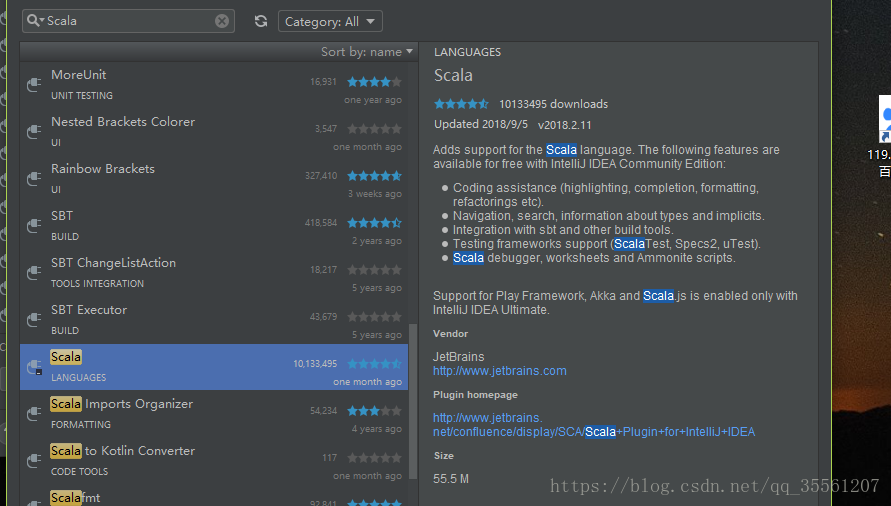Select Scala Imports Organizer entry
The image size is (891, 506).
(x=214, y=414)
